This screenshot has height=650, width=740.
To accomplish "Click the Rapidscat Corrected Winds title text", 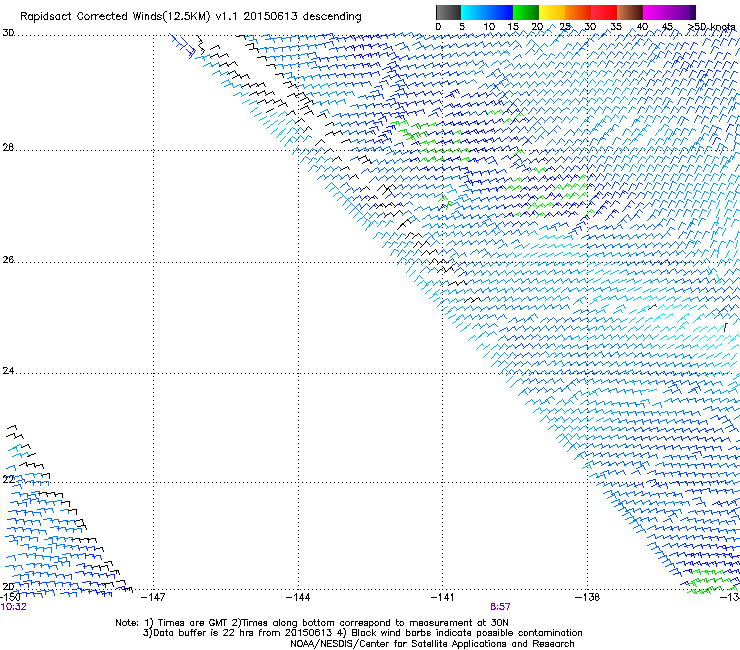I will pyautogui.click(x=191, y=17).
